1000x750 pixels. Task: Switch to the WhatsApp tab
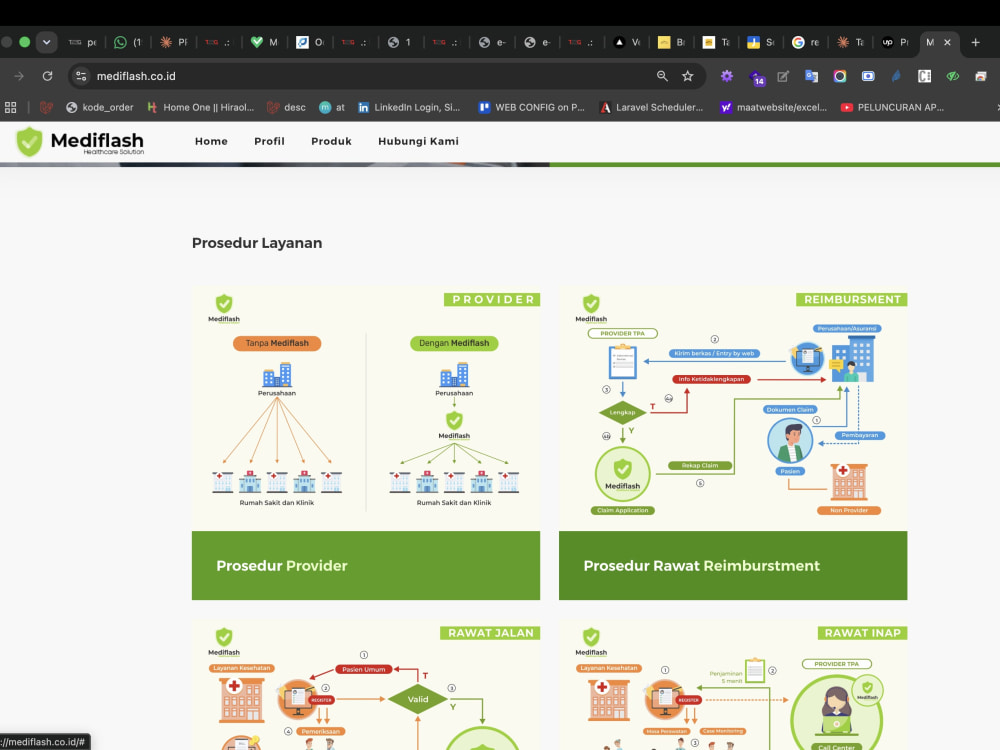coord(128,42)
